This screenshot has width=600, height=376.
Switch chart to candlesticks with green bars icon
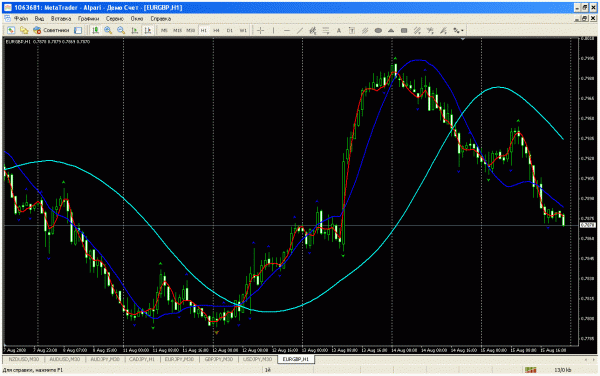(x=95, y=30)
